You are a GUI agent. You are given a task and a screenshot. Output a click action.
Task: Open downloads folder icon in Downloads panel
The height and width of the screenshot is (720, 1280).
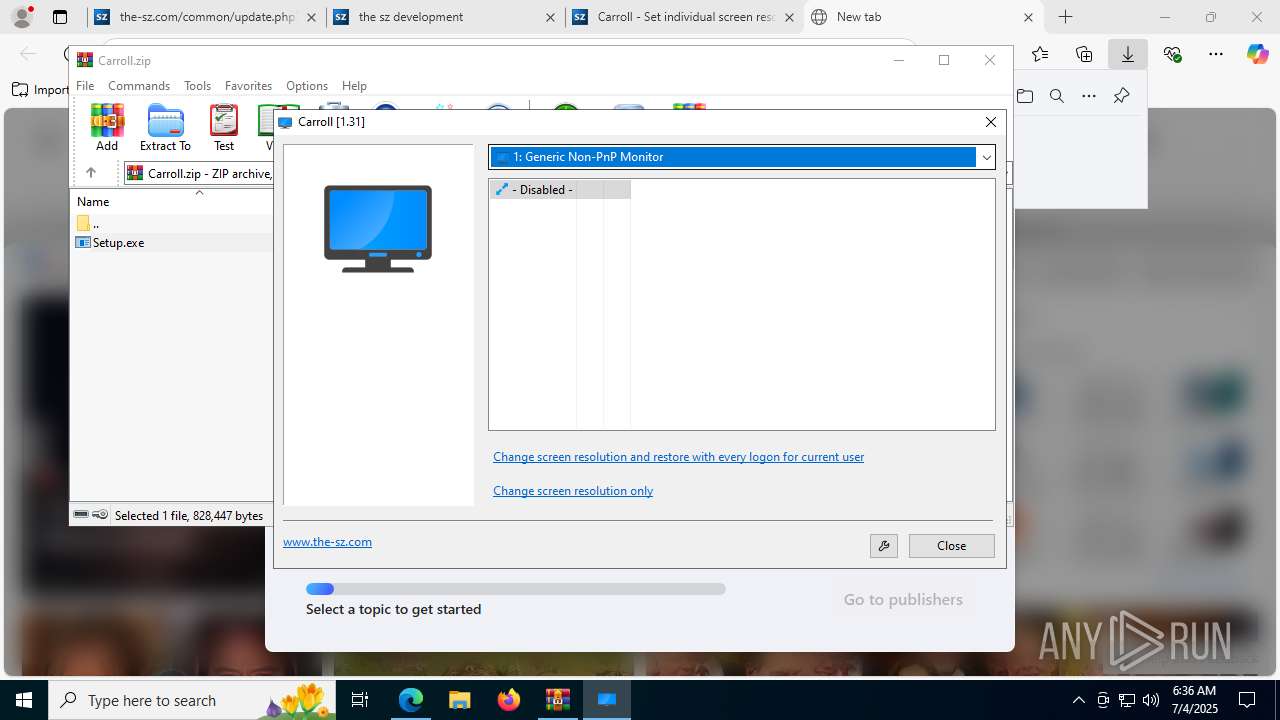click(x=1025, y=96)
